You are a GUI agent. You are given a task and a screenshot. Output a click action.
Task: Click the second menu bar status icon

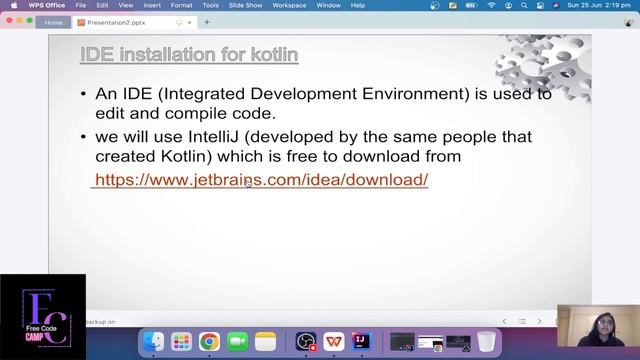click(453, 5)
